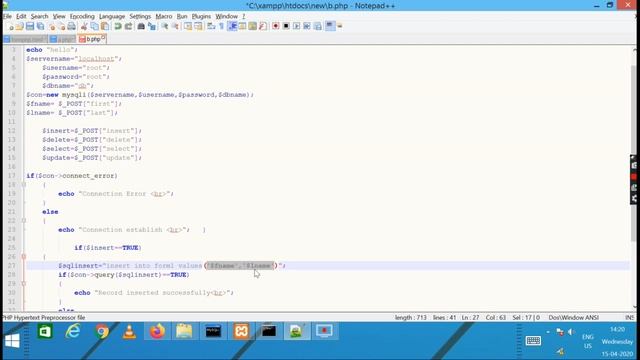
Task: Collapse the fold marker at line 22
Action: click(24, 221)
